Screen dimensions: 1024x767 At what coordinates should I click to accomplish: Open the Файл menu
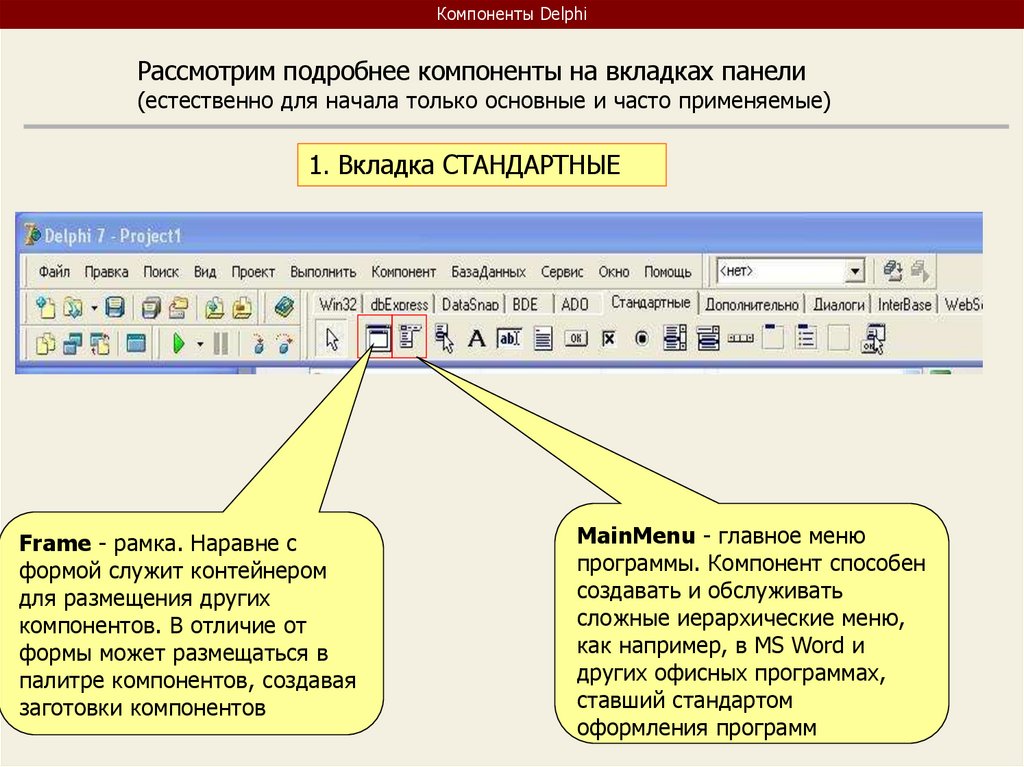(54, 271)
